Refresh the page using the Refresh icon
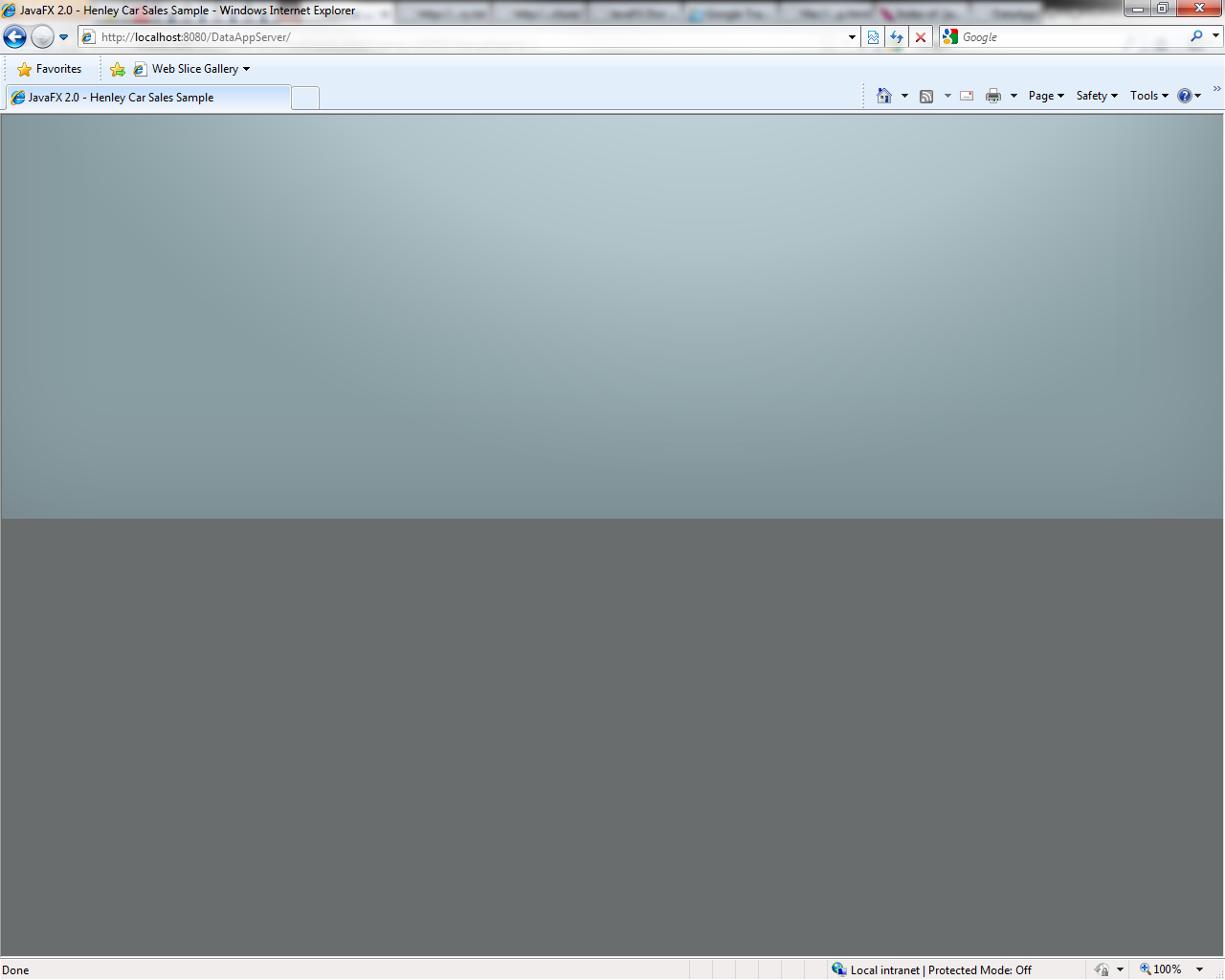The width and height of the screenshot is (1225, 980). pyautogui.click(x=897, y=37)
